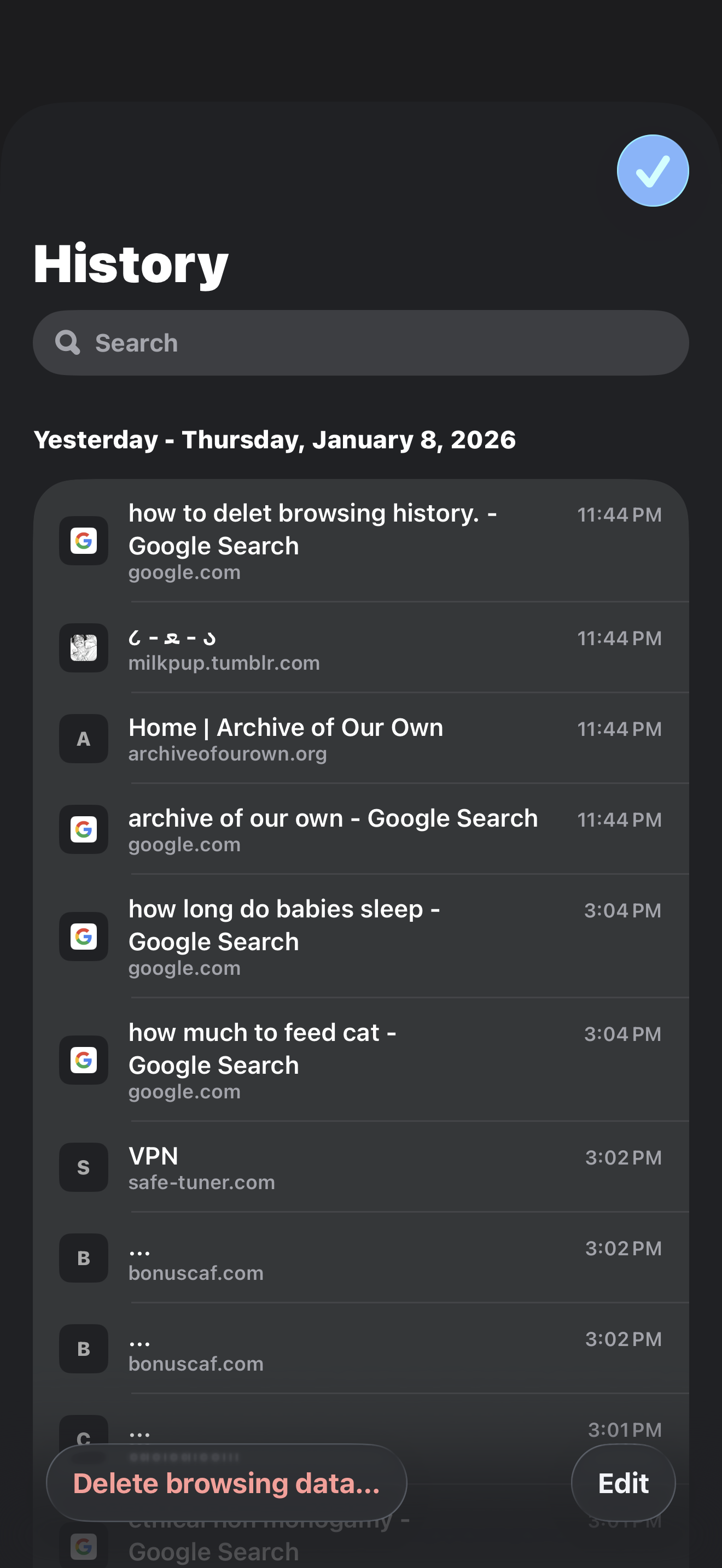Tap Google icon beside archive of our own search

(x=83, y=829)
